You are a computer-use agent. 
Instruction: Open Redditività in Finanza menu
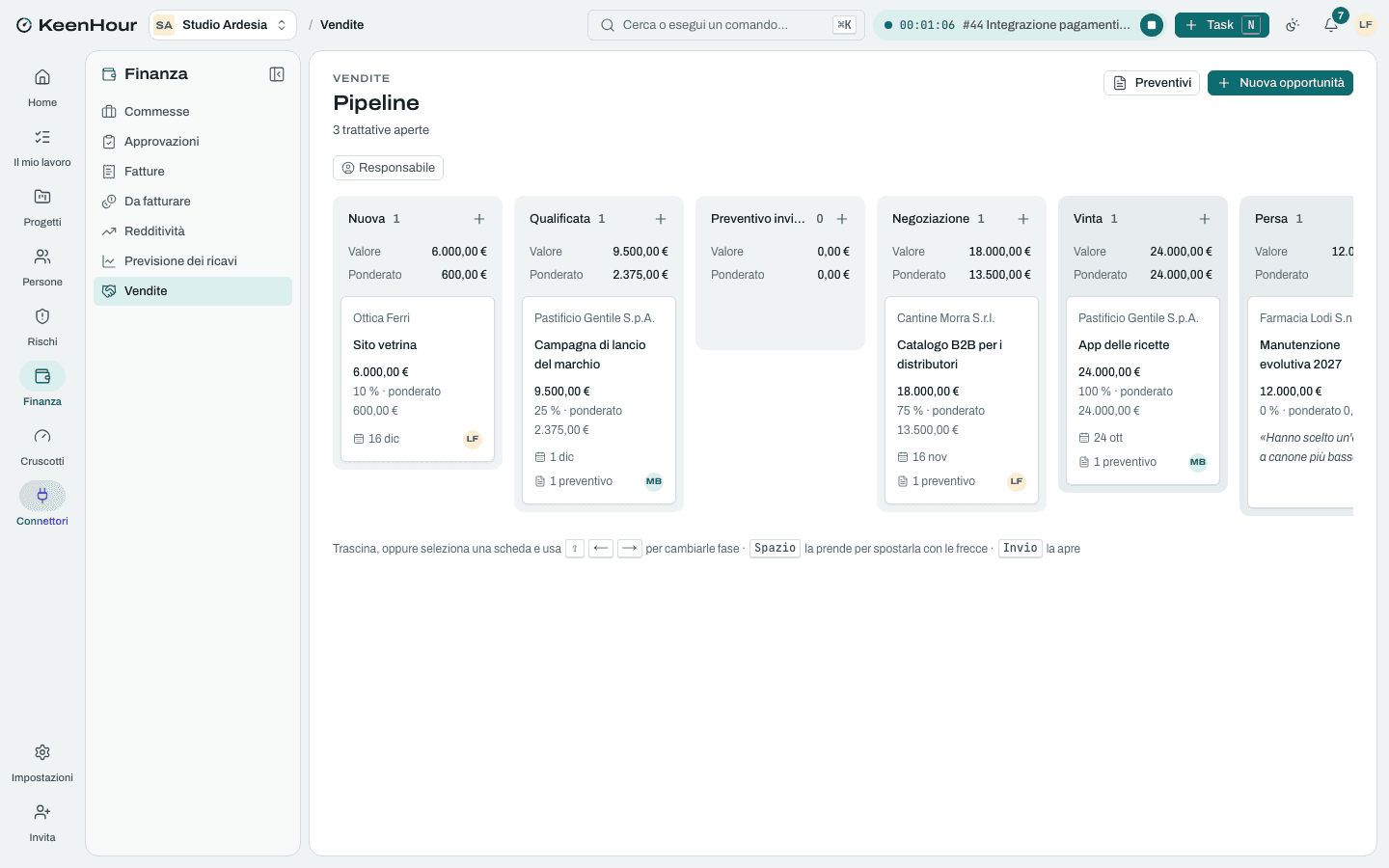pos(193,231)
